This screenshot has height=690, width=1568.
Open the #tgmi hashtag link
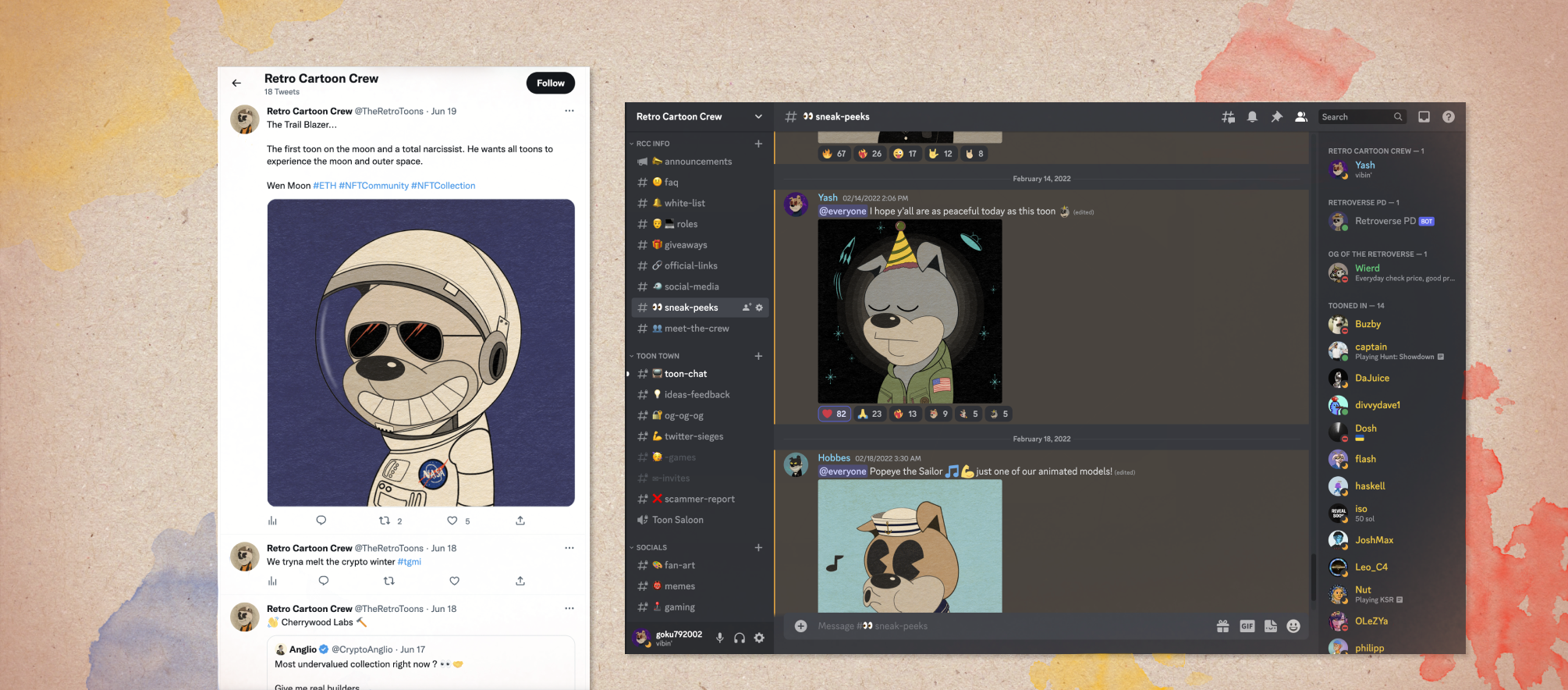coord(410,562)
